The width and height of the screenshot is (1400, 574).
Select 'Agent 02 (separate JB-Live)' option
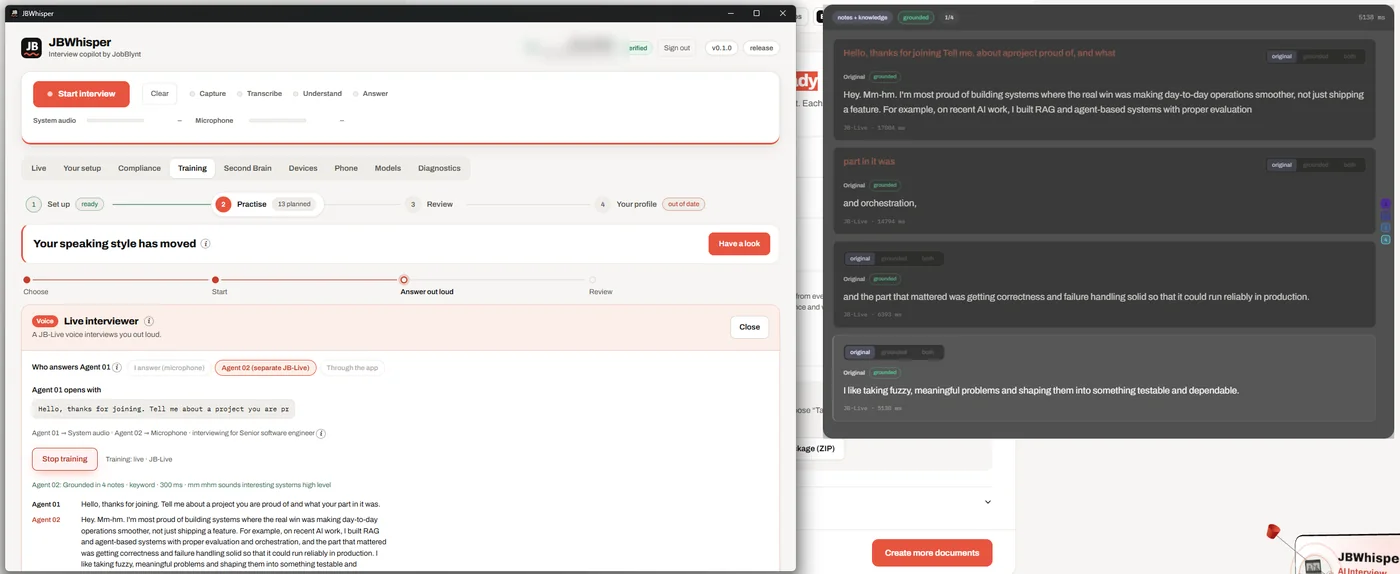(x=265, y=368)
